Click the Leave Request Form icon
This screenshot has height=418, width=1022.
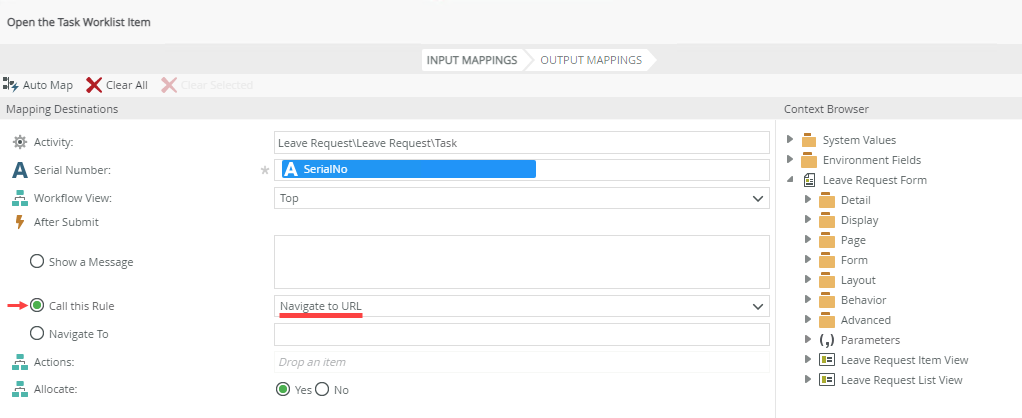pyautogui.click(x=809, y=180)
